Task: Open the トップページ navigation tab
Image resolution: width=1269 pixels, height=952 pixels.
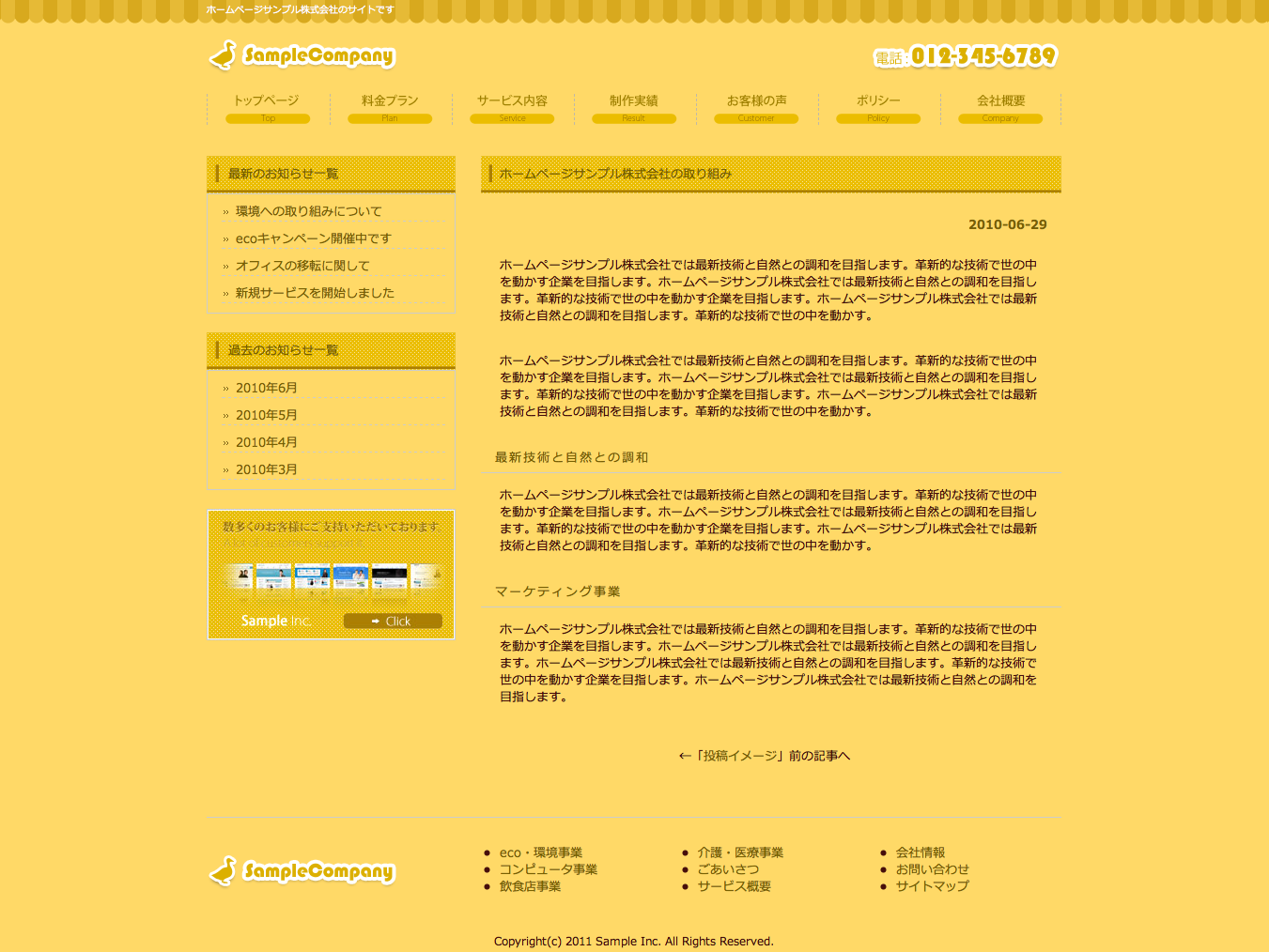Action: pos(267,107)
